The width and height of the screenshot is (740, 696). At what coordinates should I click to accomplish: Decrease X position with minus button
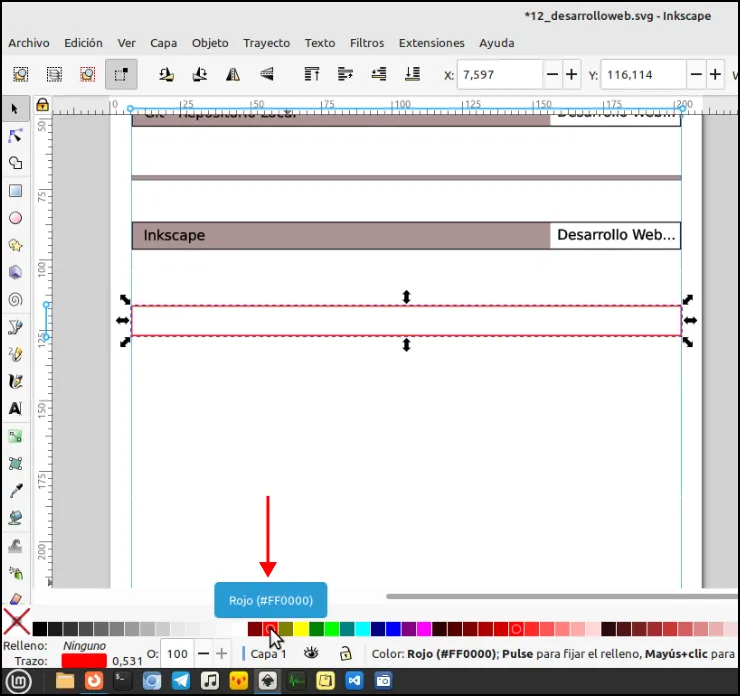pos(552,75)
